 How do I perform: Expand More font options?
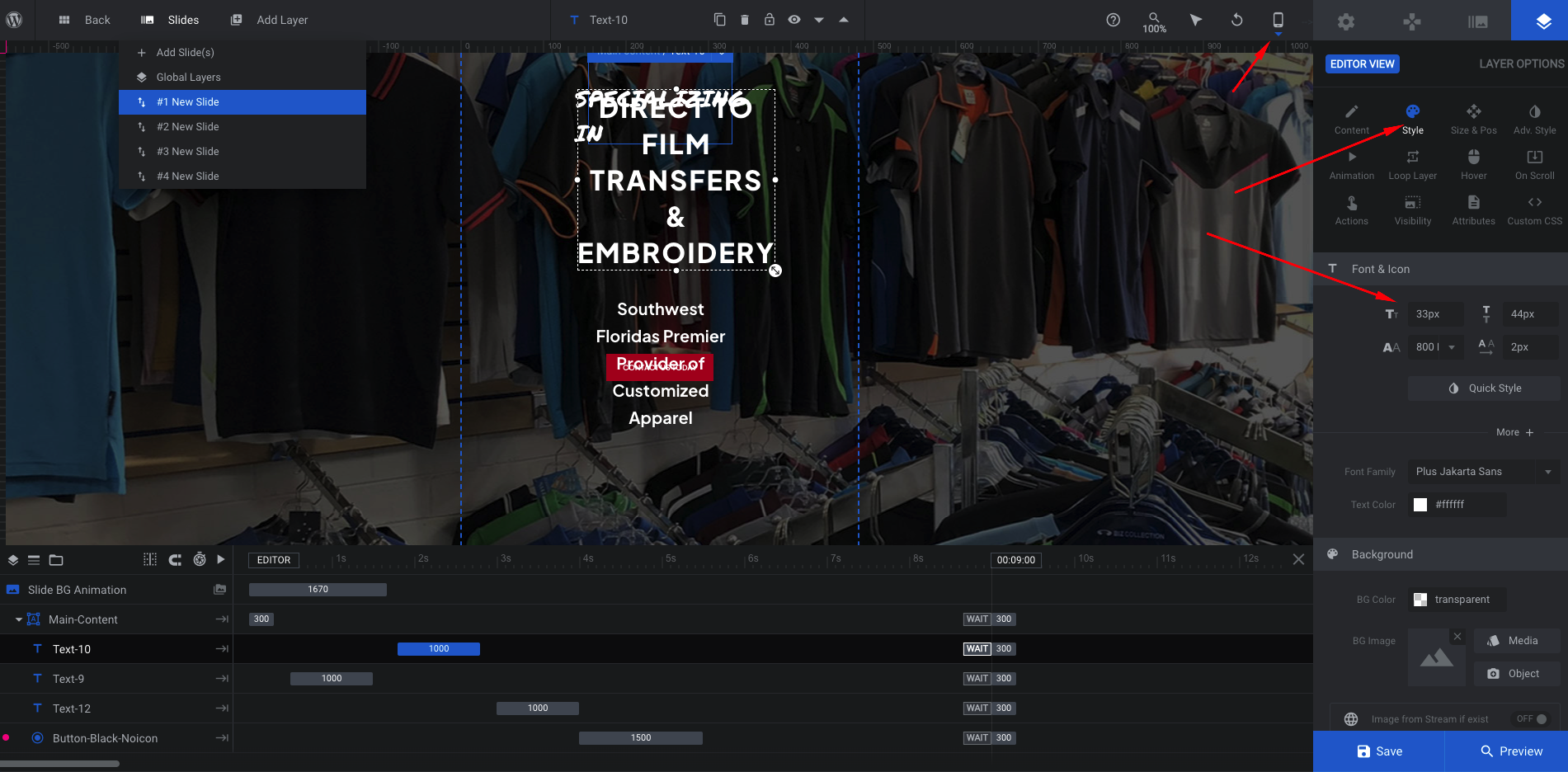1514,432
